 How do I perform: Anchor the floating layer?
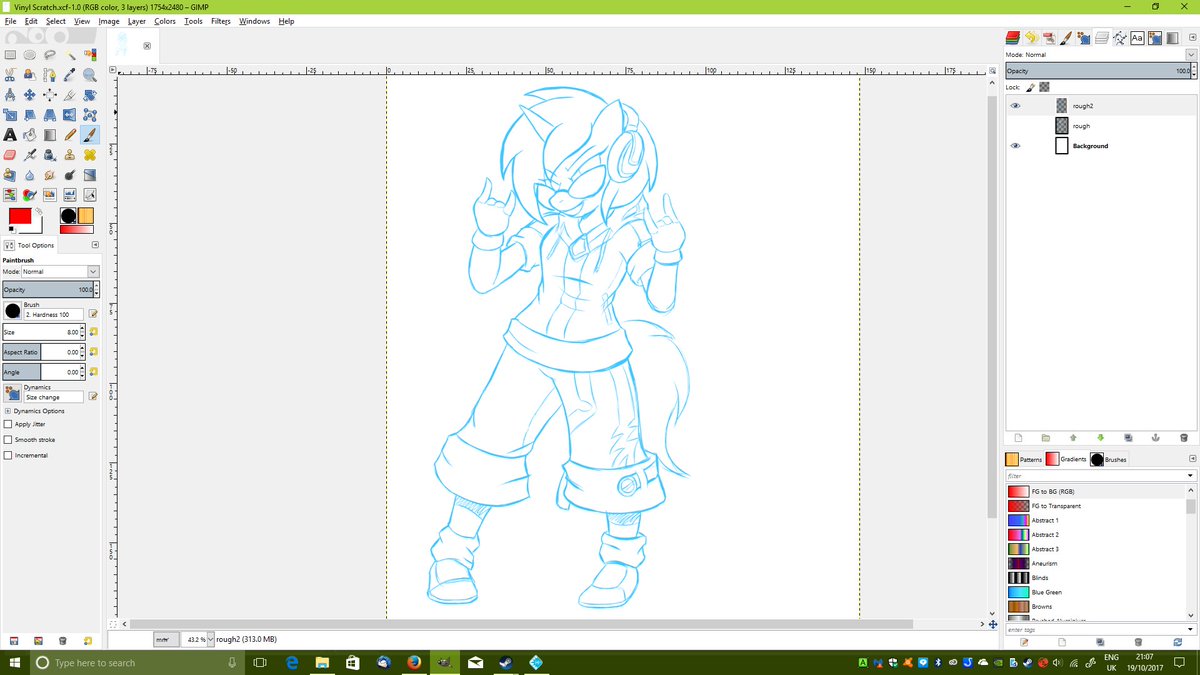[1155, 437]
